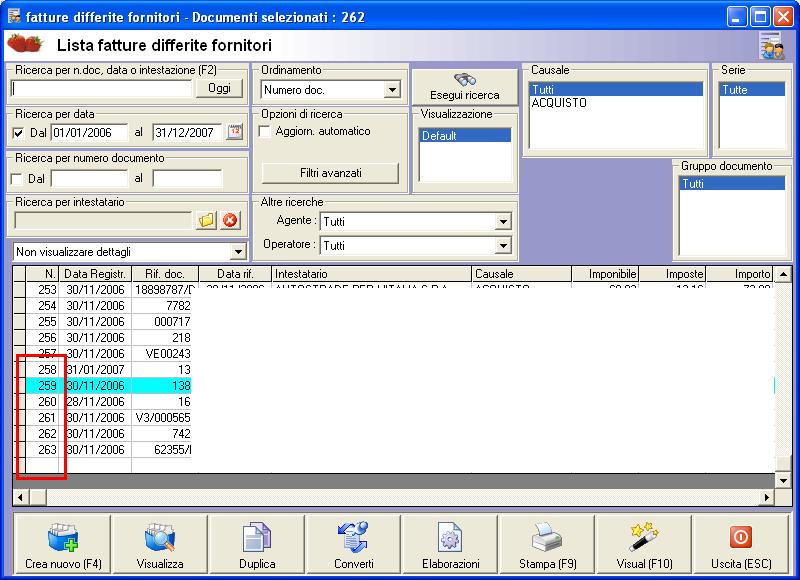Sort by Data Registr. column header

(x=95, y=274)
